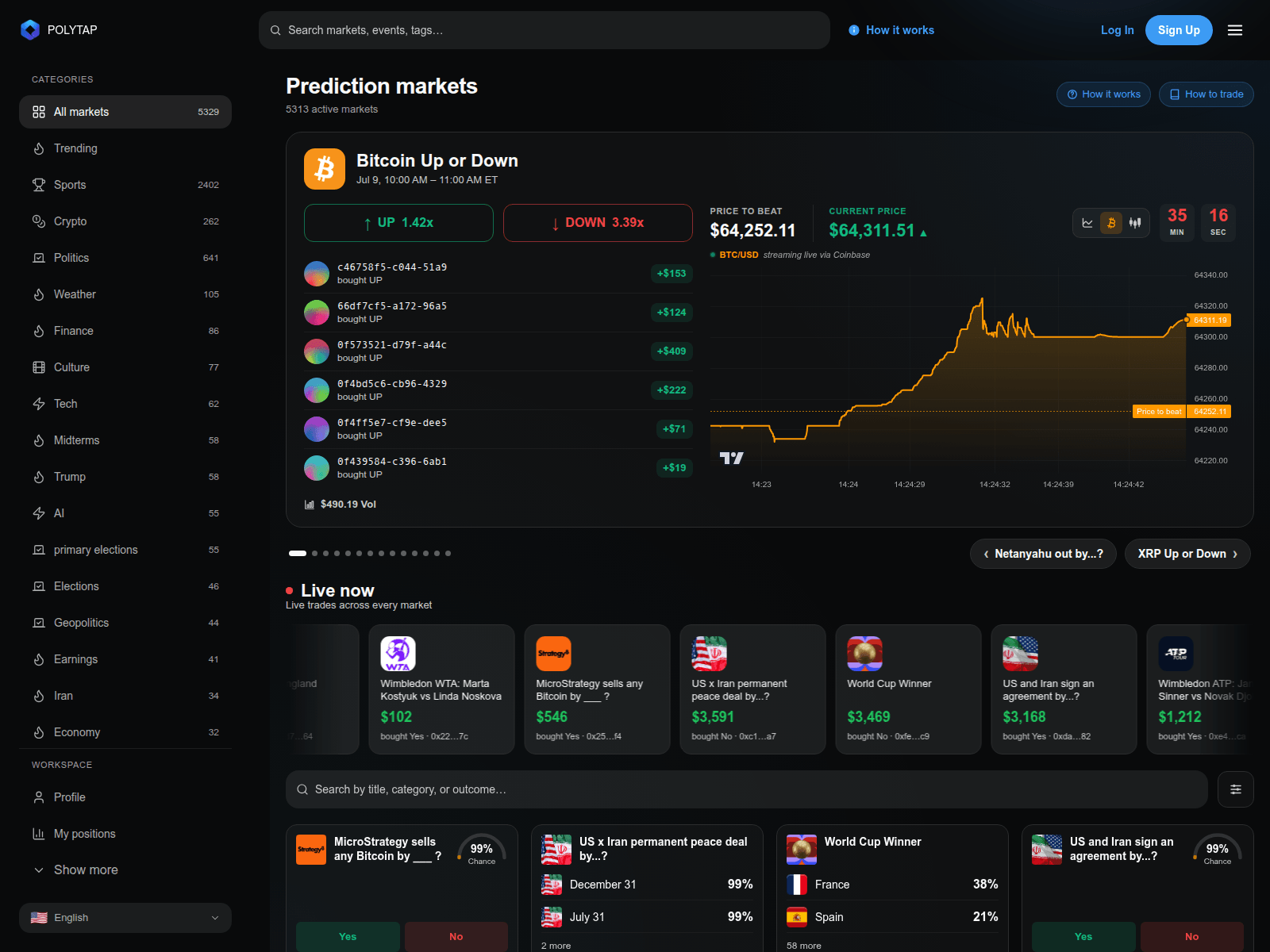The image size is (1270, 952).
Task: Open the English language dropdown
Action: (125, 918)
